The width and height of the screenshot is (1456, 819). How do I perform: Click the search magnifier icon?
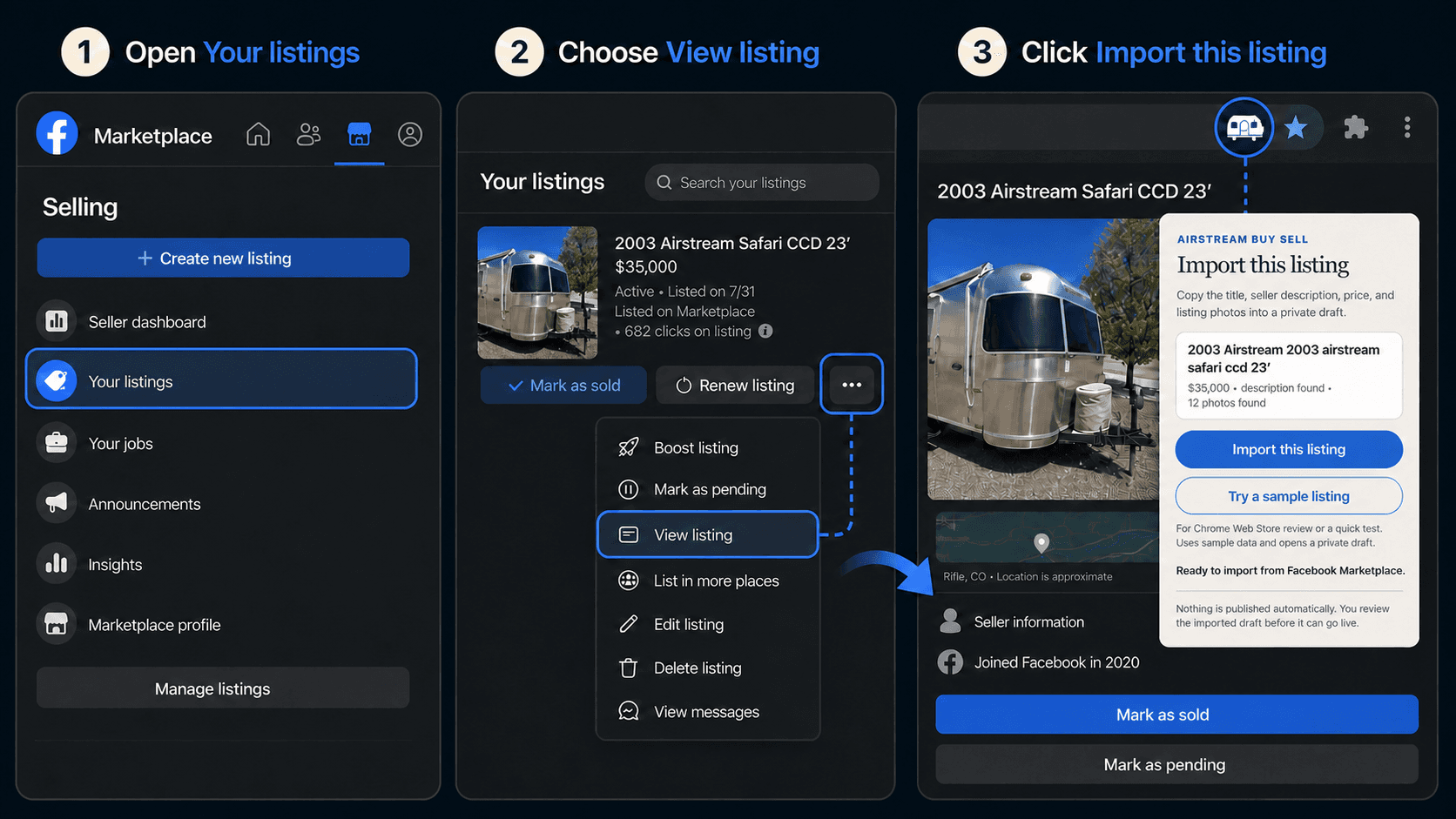[x=664, y=183]
